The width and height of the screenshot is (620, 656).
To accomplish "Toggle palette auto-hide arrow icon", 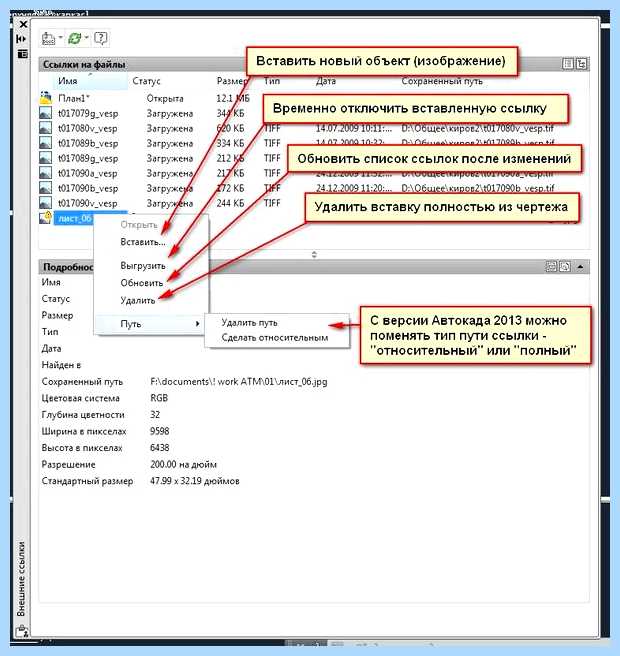I will pyautogui.click(x=21, y=39).
